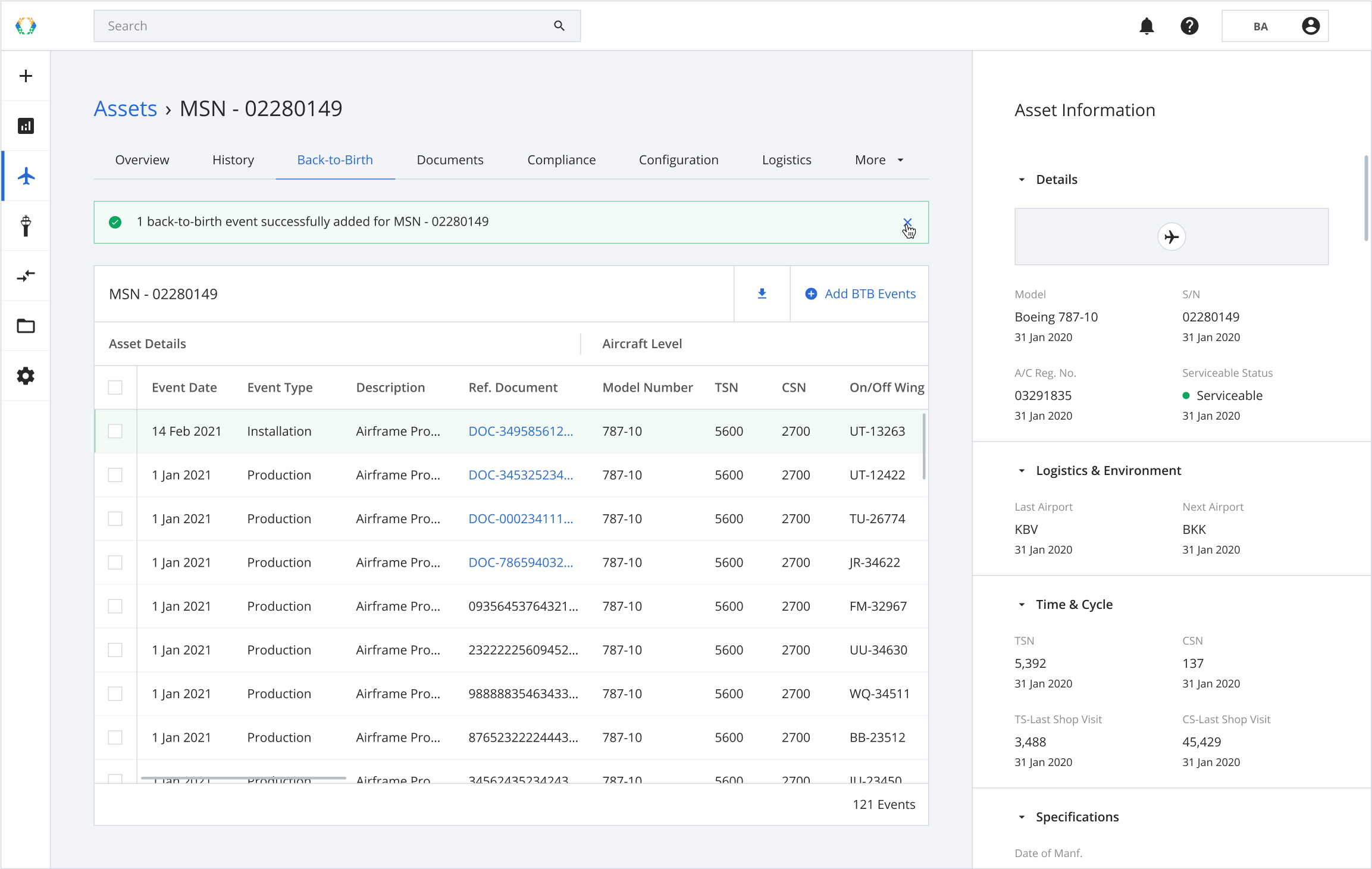Check the row with FM-32967
The image size is (1372, 869).
point(115,606)
